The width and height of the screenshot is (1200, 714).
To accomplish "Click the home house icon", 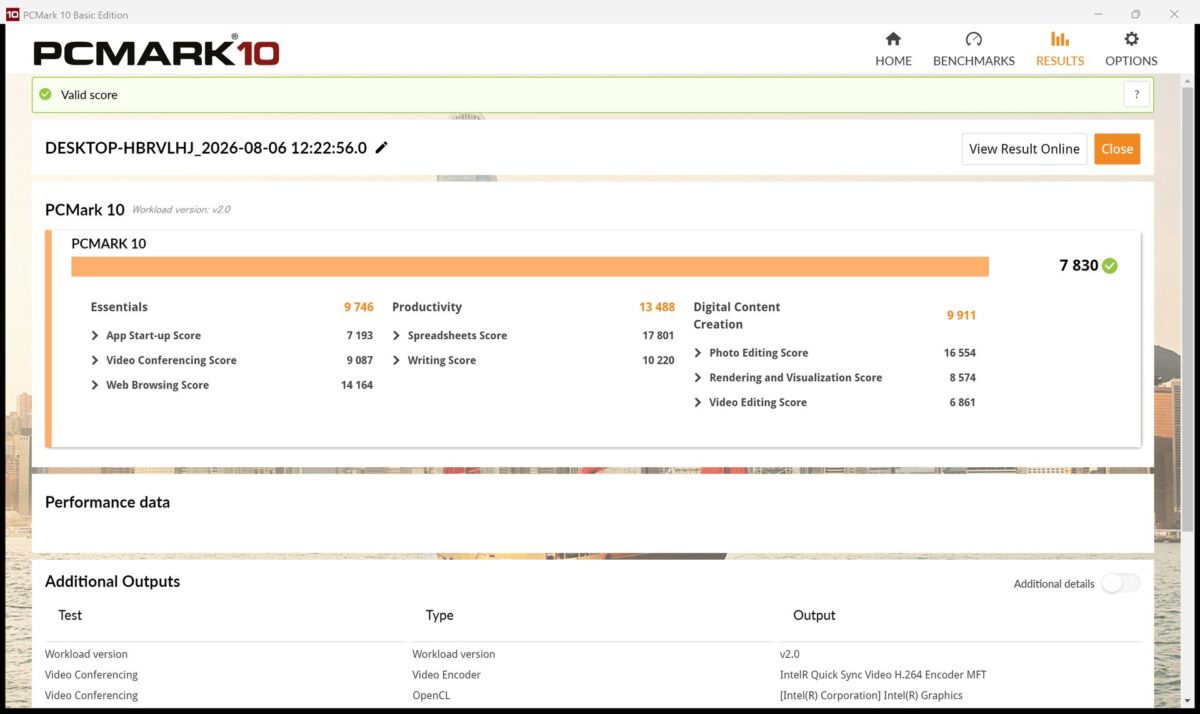I will pyautogui.click(x=893, y=39).
